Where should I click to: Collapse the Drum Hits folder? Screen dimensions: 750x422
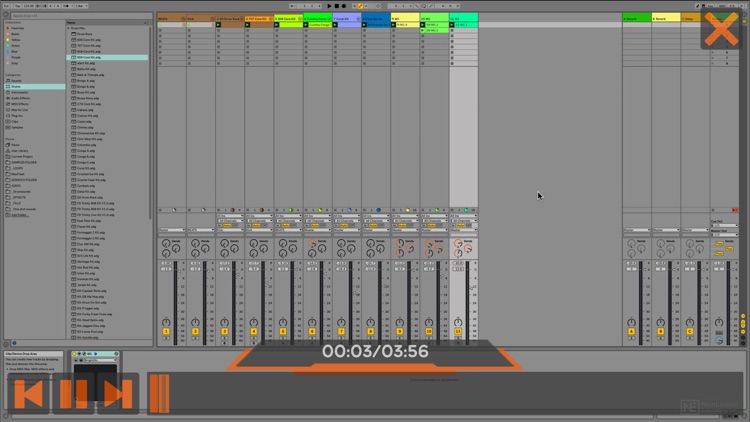click(x=68, y=28)
